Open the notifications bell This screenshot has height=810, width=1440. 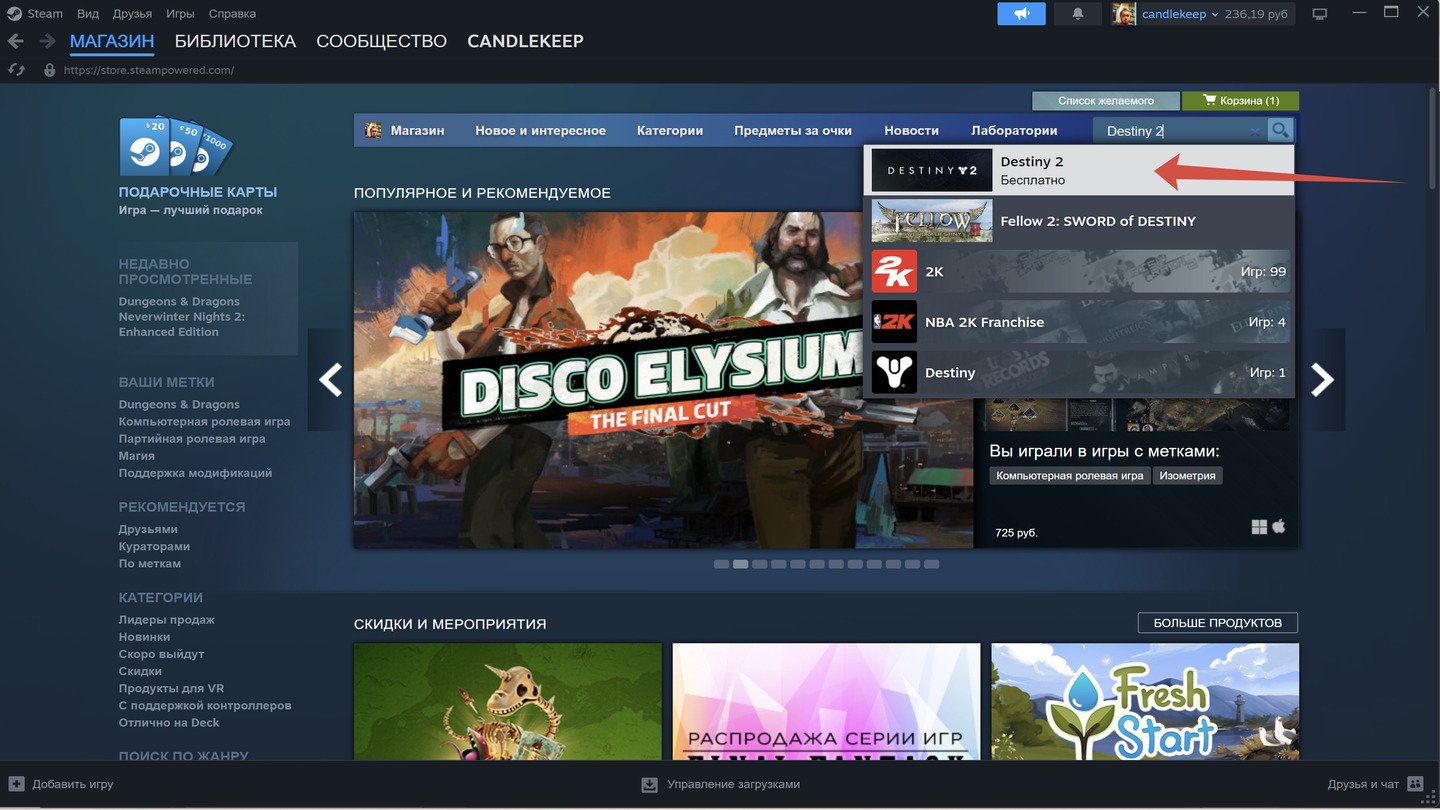pos(1078,14)
